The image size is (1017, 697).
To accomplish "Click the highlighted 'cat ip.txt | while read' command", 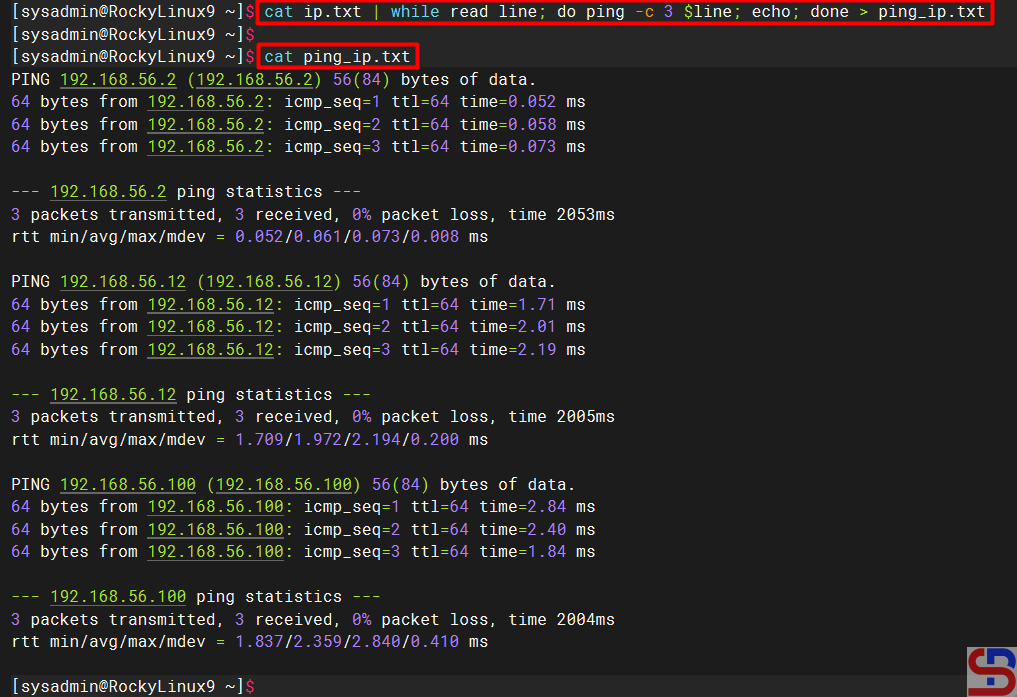I will point(625,13).
